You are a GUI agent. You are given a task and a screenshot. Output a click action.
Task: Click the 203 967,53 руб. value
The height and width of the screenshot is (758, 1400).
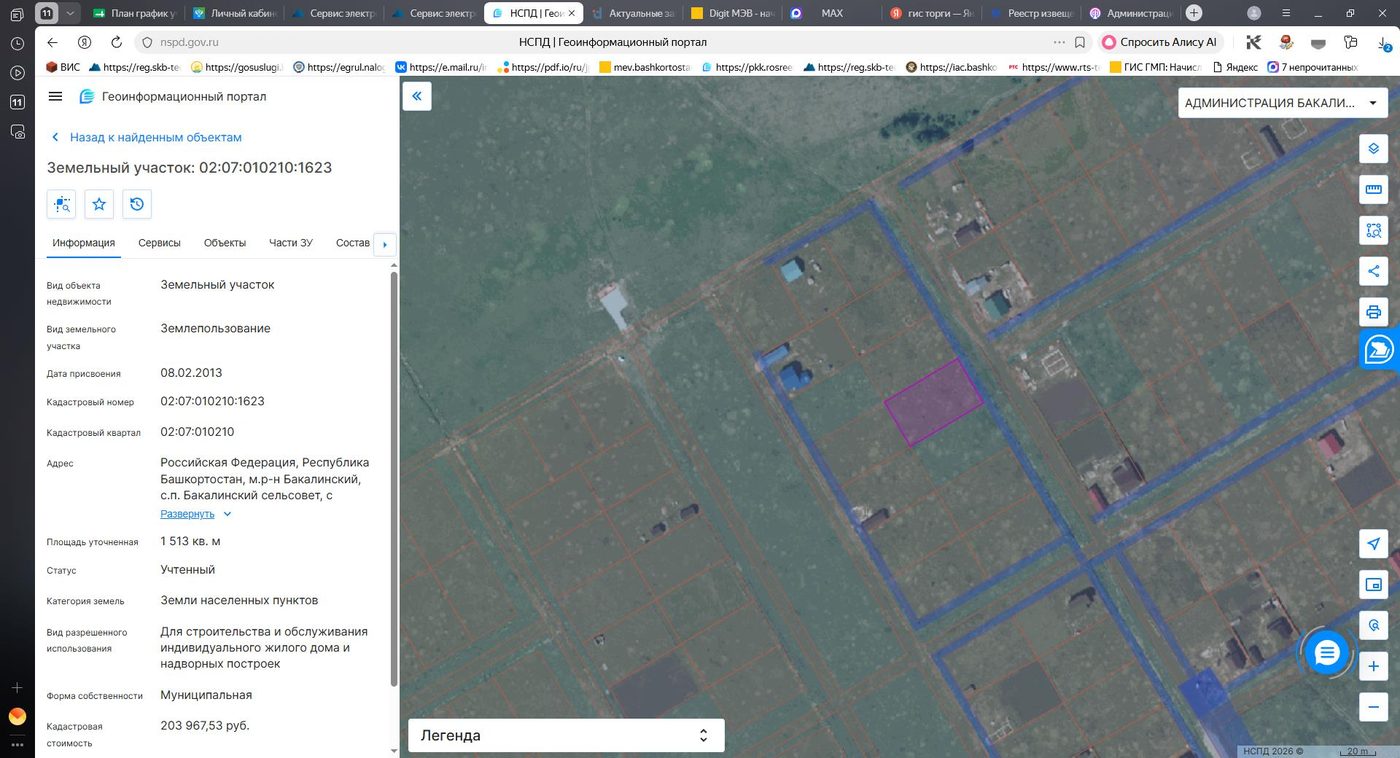pyautogui.click(x=205, y=725)
